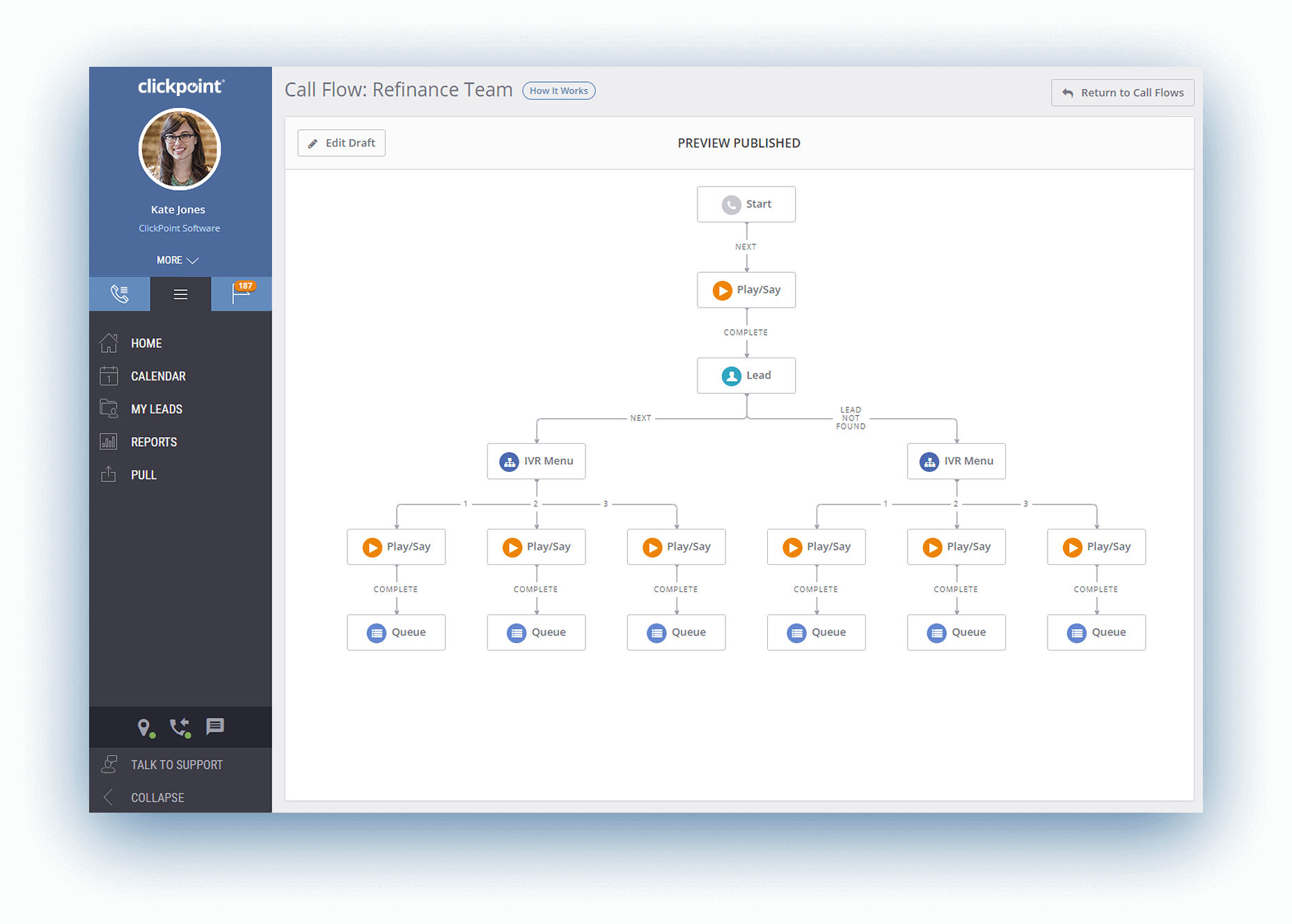Click the rightmost Queue node icon
This screenshot has width=1292, height=924.
click(1077, 632)
